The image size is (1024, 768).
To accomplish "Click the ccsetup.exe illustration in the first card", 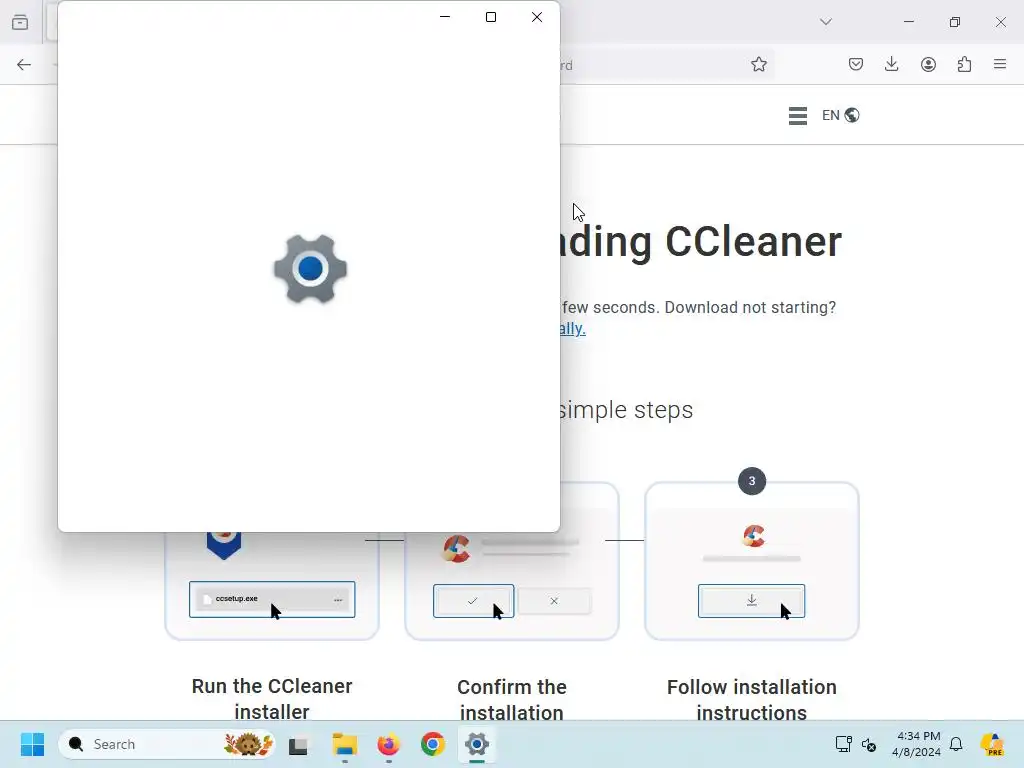I will click(272, 600).
